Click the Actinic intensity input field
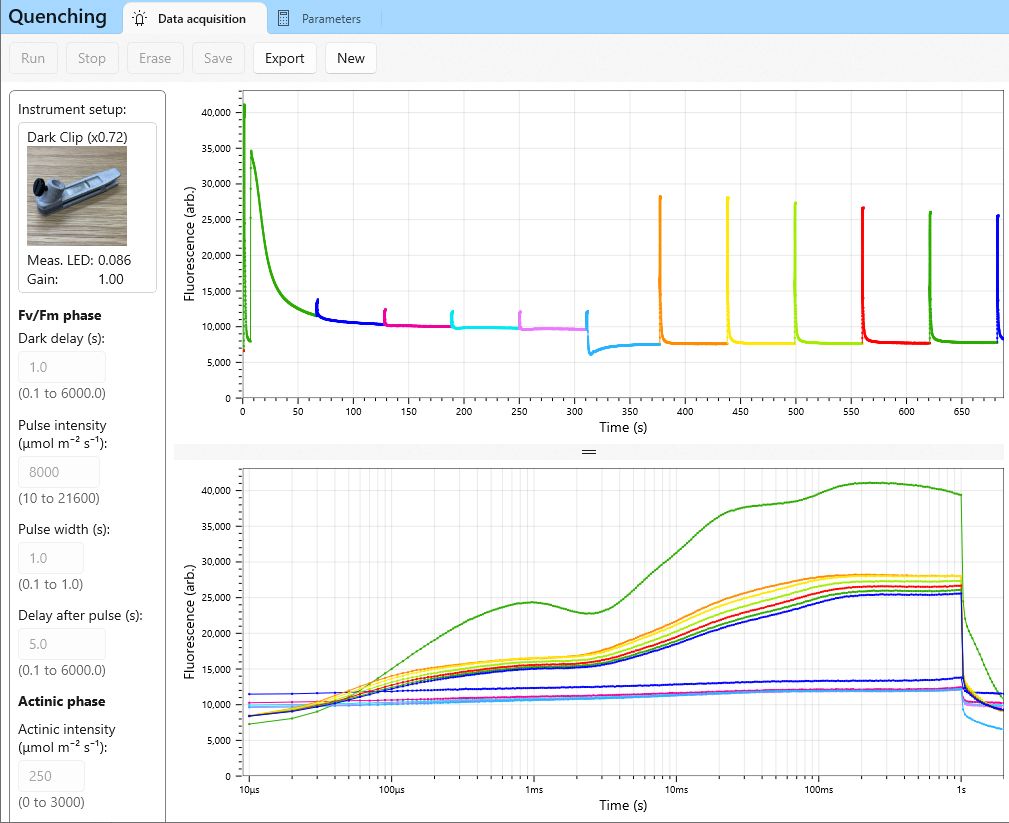1009x823 pixels. point(51,776)
